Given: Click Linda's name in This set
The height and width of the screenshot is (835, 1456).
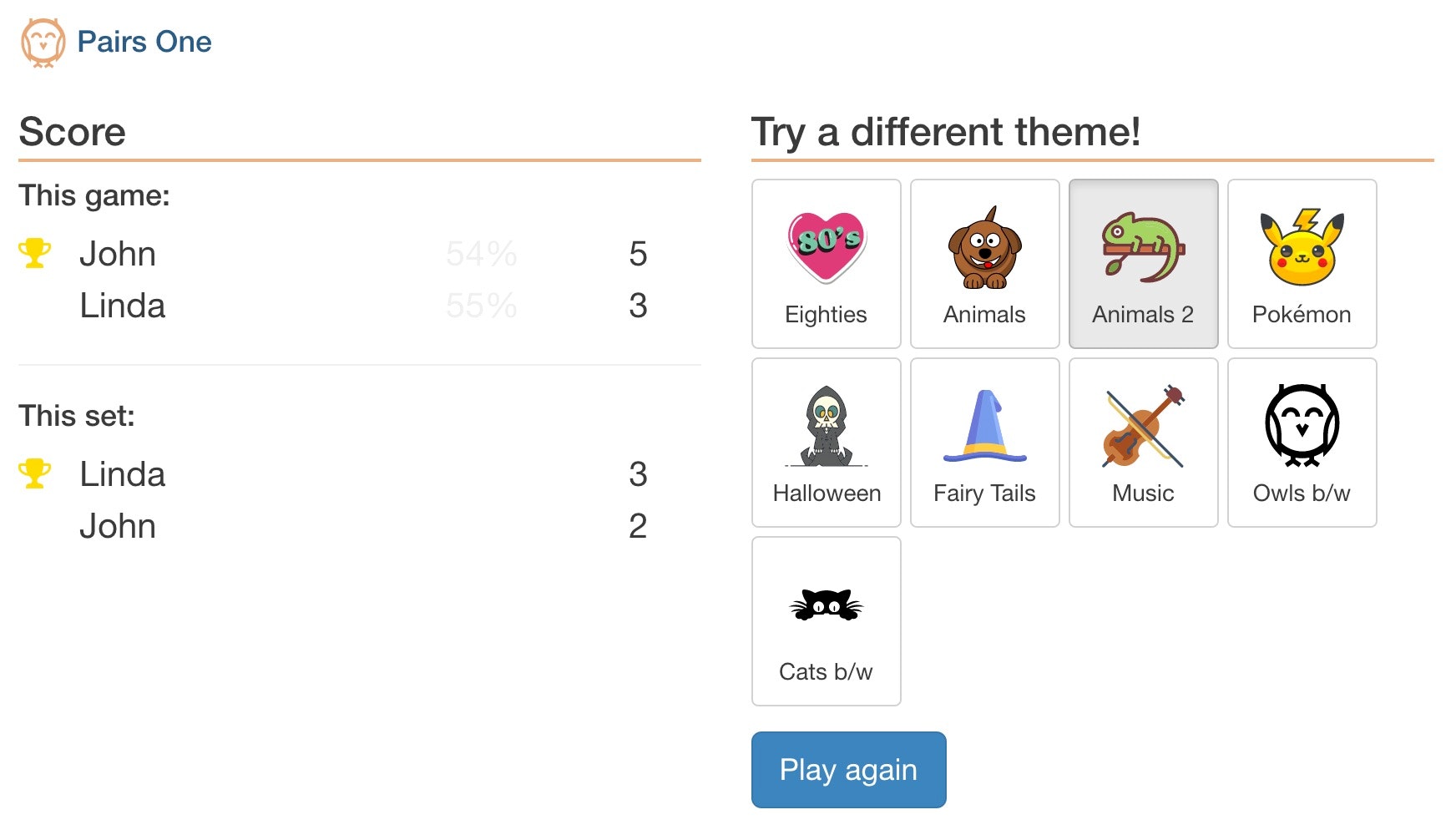Looking at the screenshot, I should point(122,474).
